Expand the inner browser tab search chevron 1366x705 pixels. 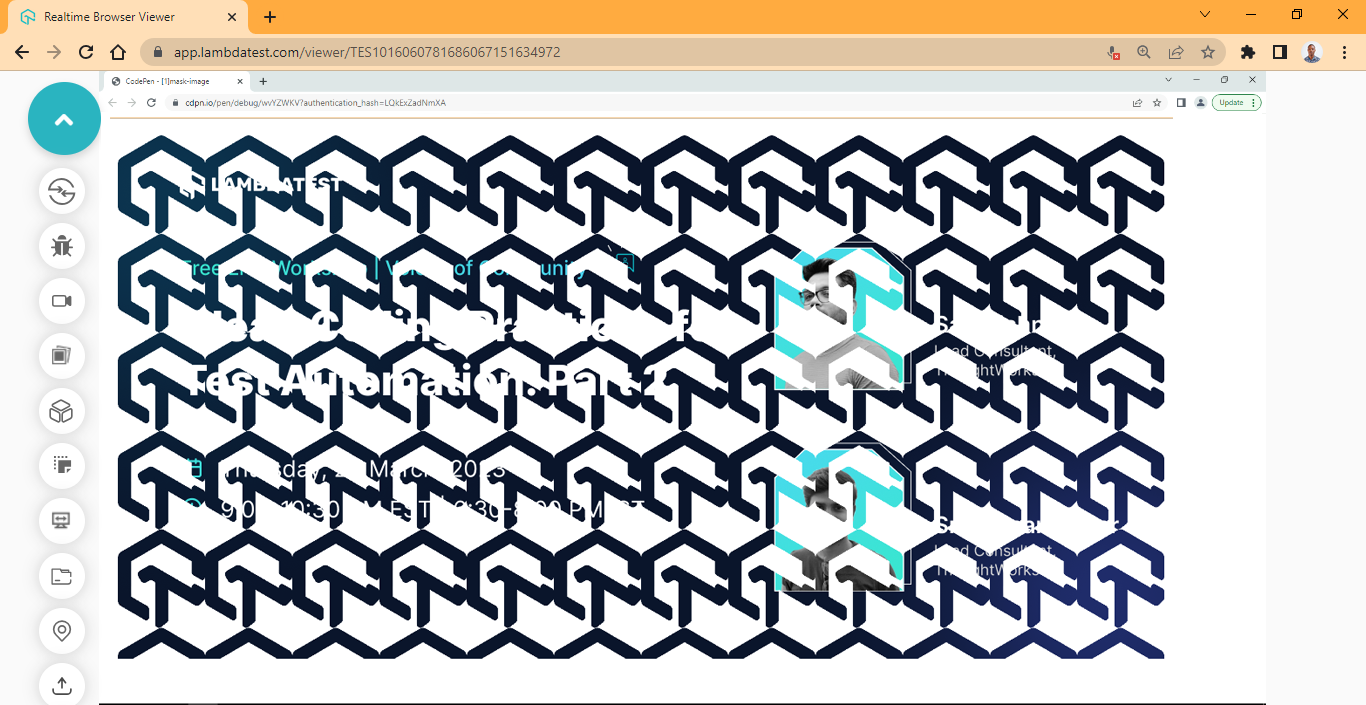[x=1168, y=79]
